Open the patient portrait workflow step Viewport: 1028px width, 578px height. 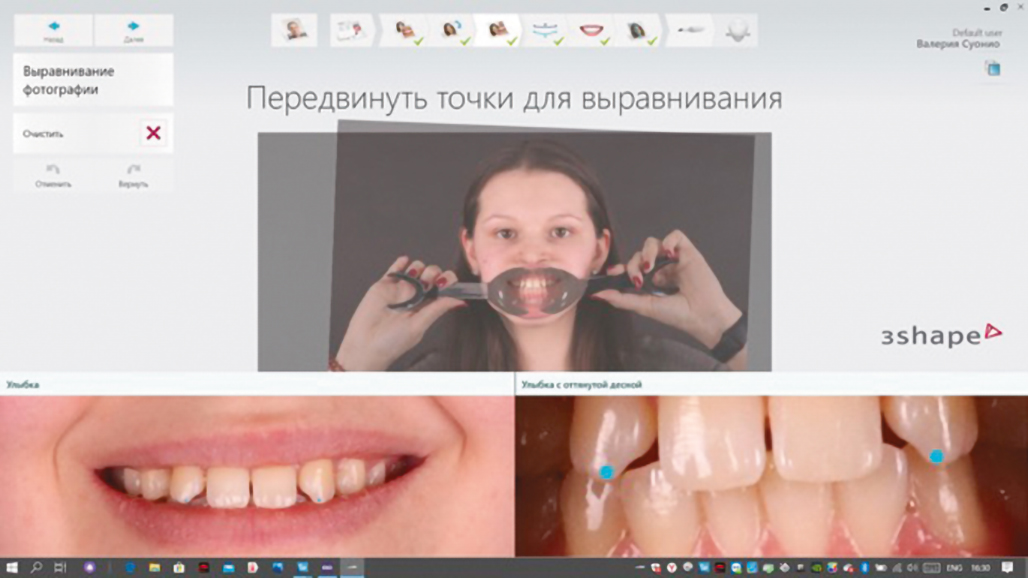[x=294, y=30]
